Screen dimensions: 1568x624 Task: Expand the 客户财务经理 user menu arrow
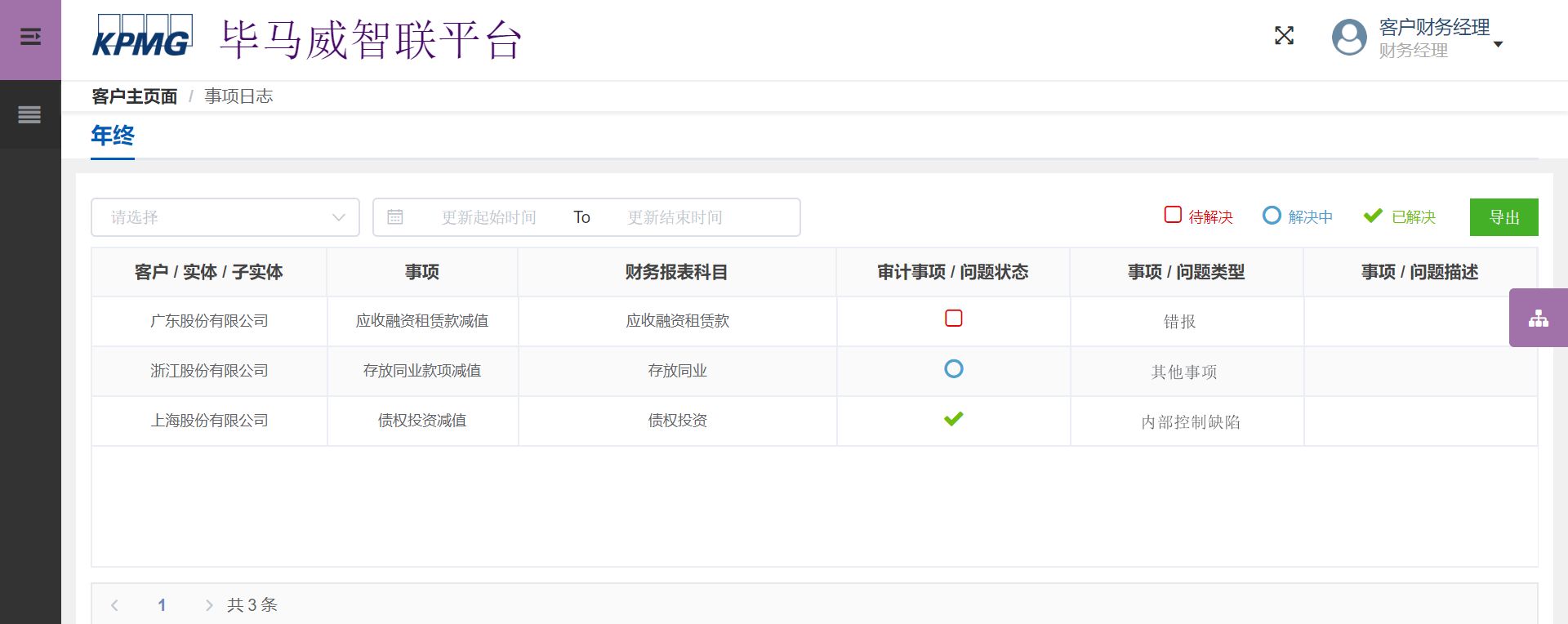[1498, 44]
